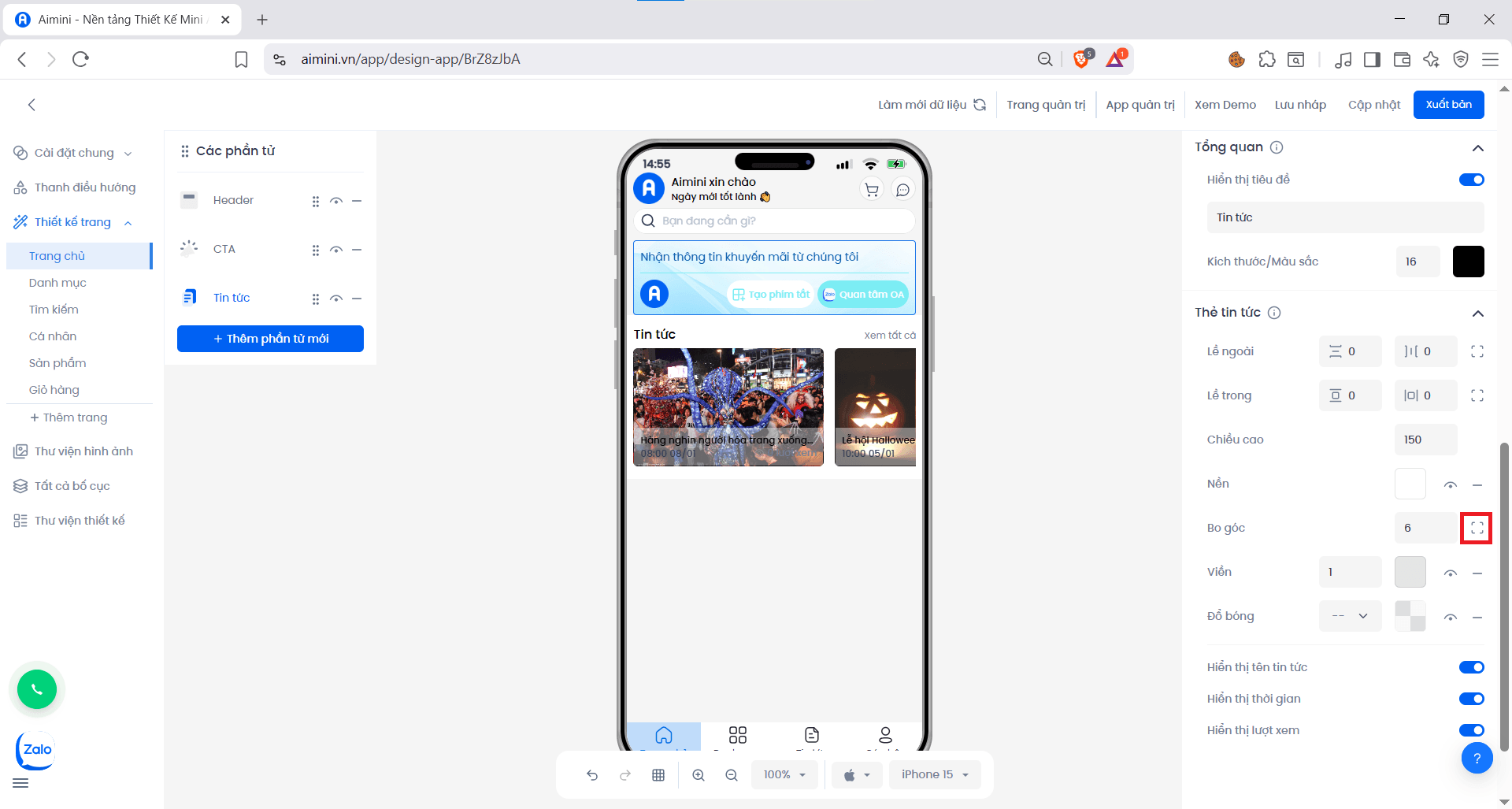Open per-corner editing via Bo góc expand icon

(1477, 528)
